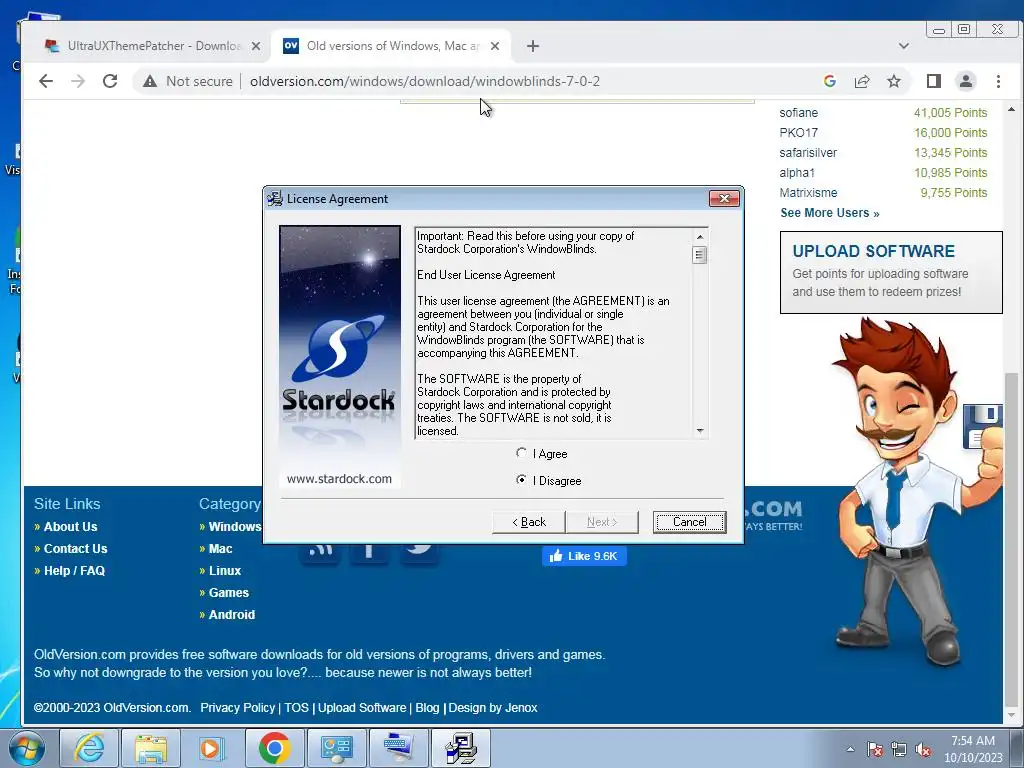Open the Windows Start menu

pos(26,748)
